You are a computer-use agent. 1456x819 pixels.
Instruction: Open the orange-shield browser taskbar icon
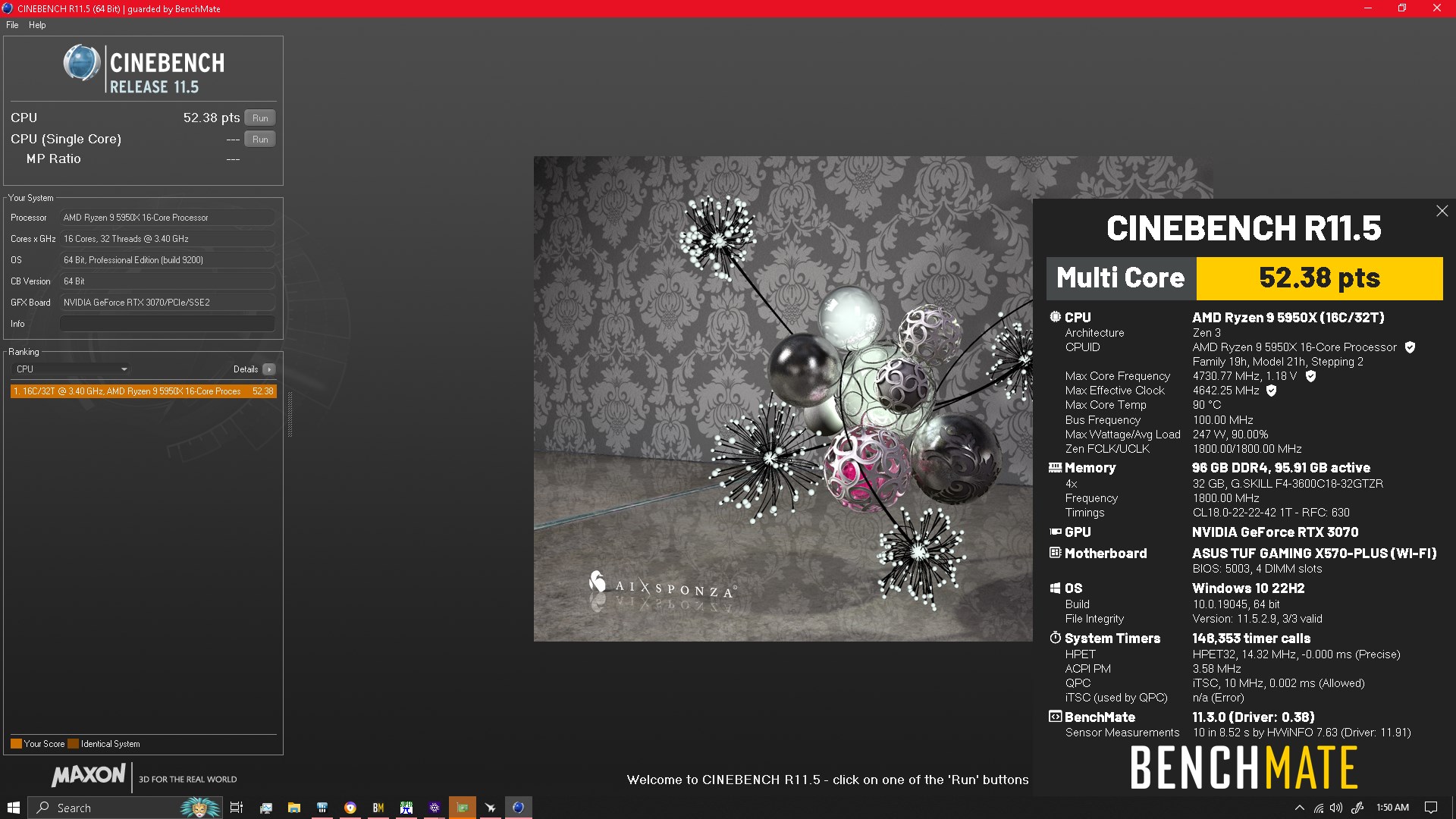[350, 808]
